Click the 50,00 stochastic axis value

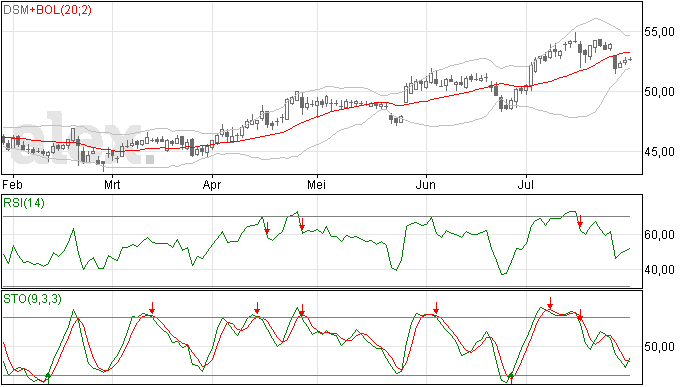(659, 347)
